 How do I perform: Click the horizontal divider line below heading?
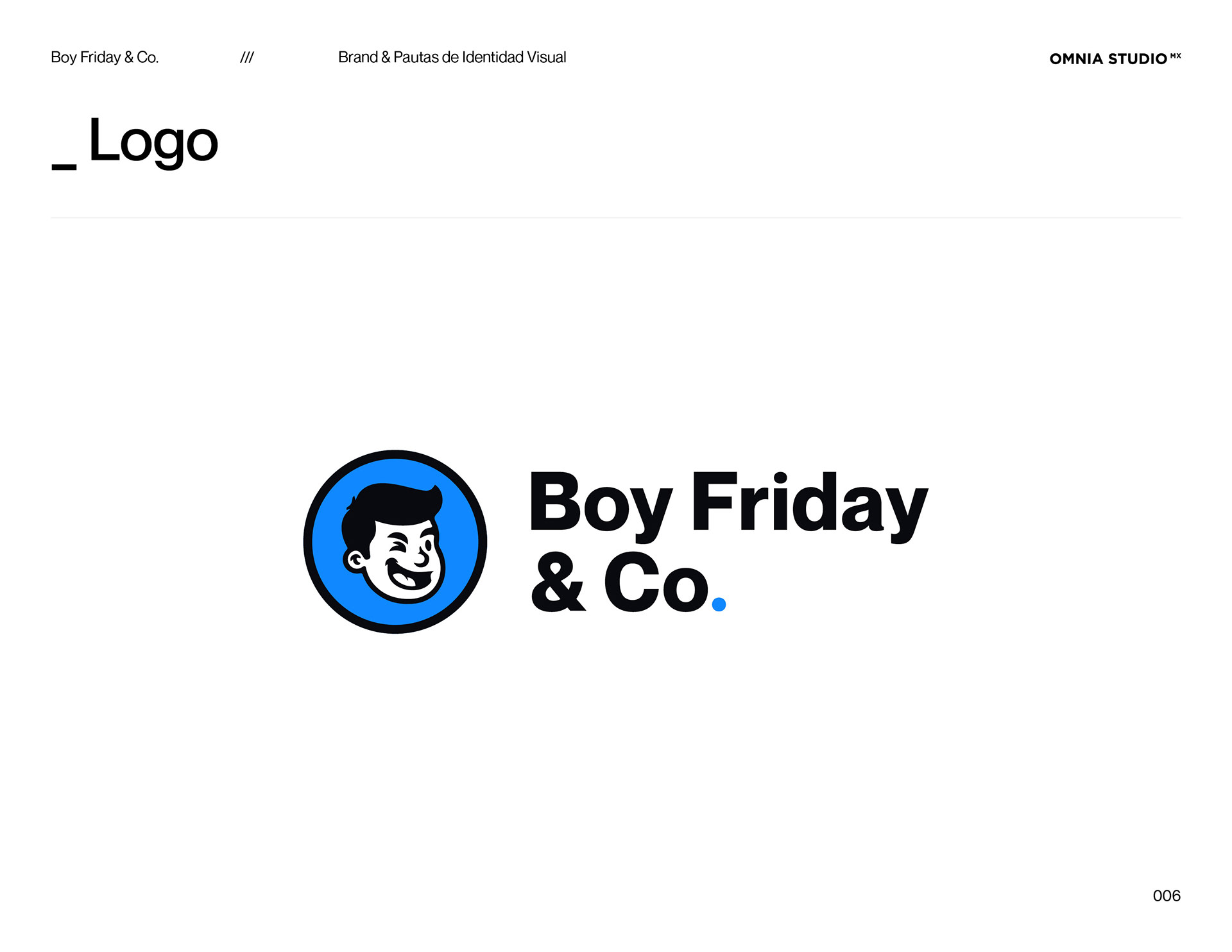click(616, 217)
